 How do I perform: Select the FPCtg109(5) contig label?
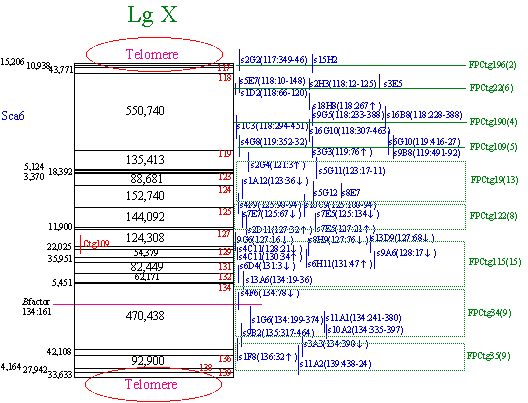pyautogui.click(x=493, y=147)
